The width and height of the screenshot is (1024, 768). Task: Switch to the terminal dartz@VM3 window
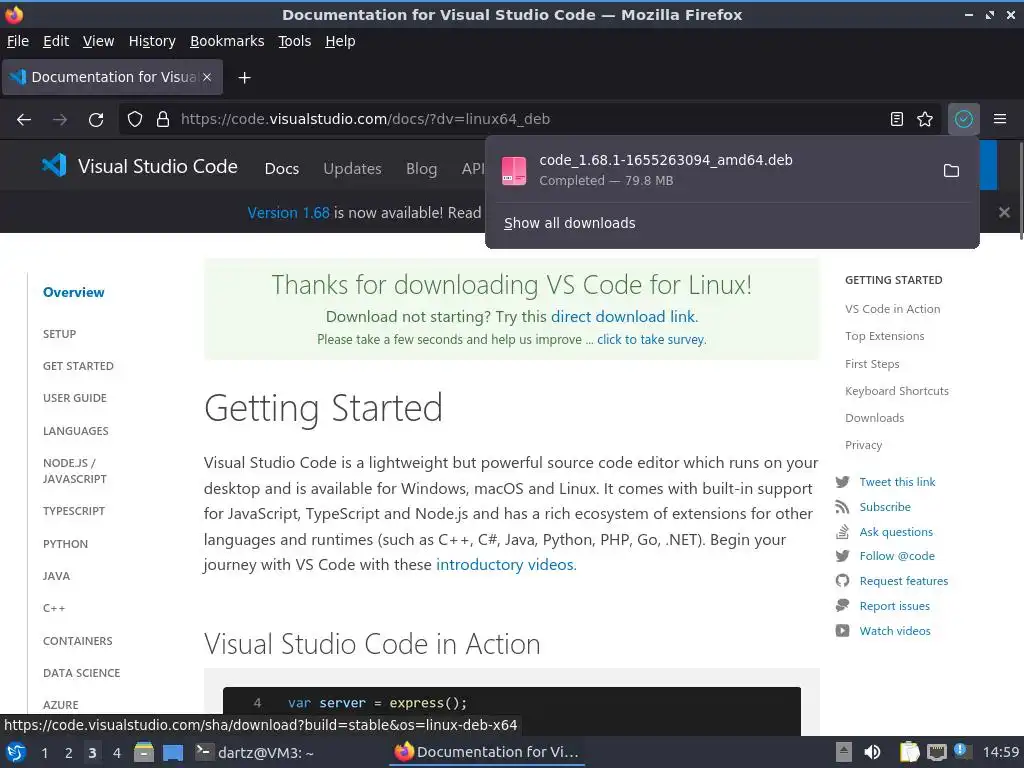click(255, 752)
